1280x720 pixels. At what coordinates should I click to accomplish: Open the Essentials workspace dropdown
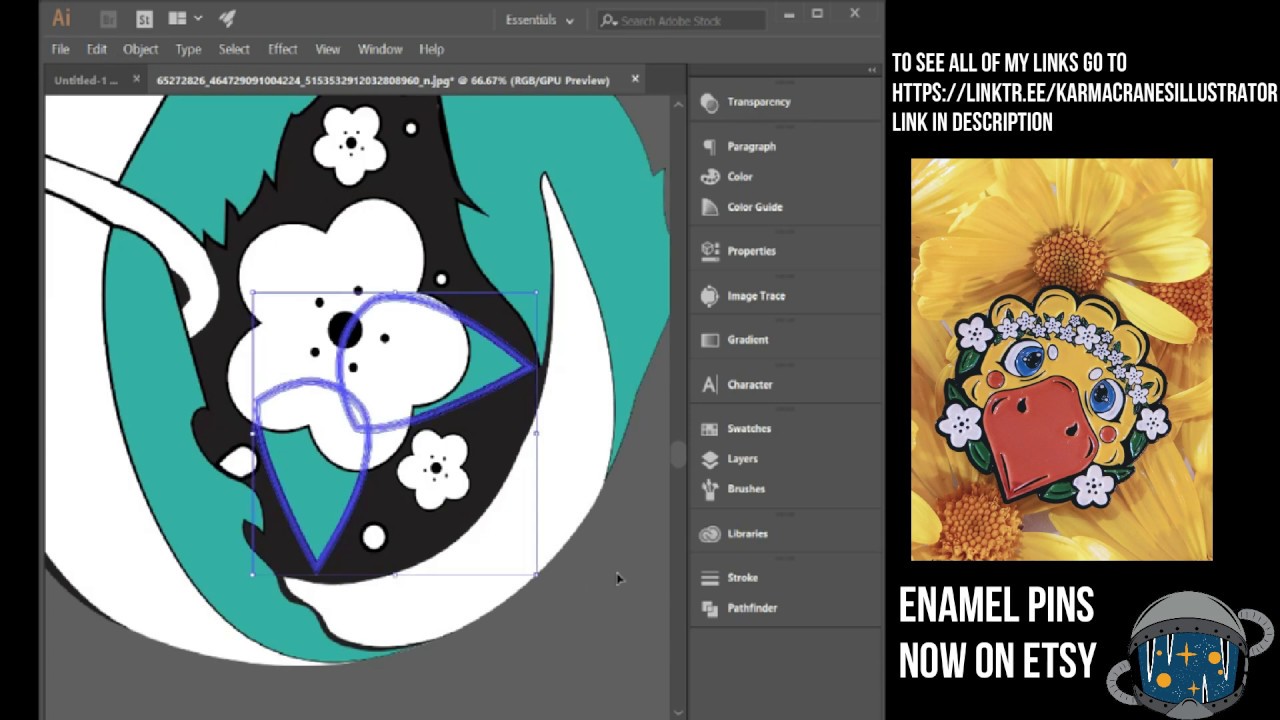(x=539, y=20)
